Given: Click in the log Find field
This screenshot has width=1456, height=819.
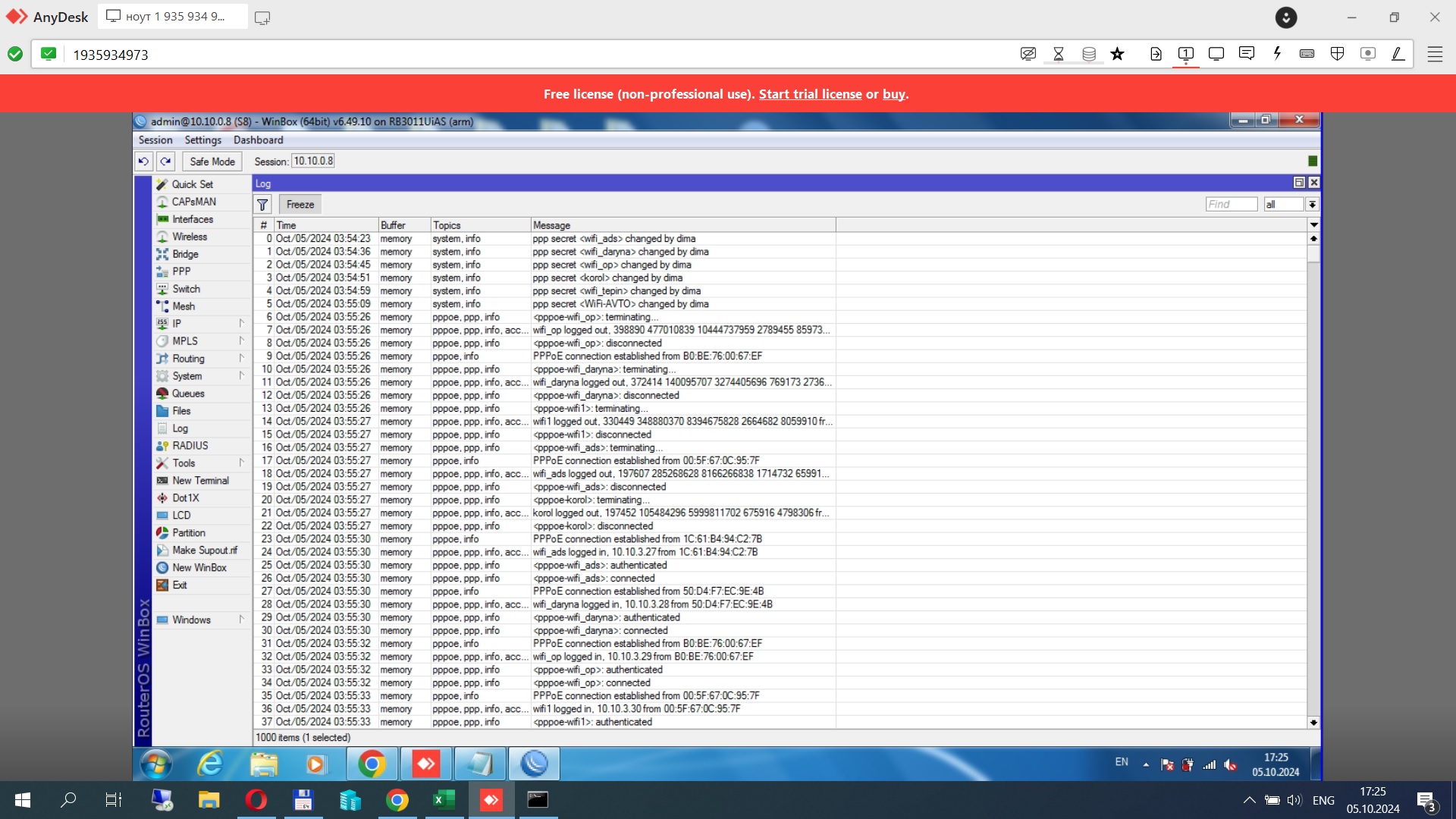Looking at the screenshot, I should click(1231, 205).
